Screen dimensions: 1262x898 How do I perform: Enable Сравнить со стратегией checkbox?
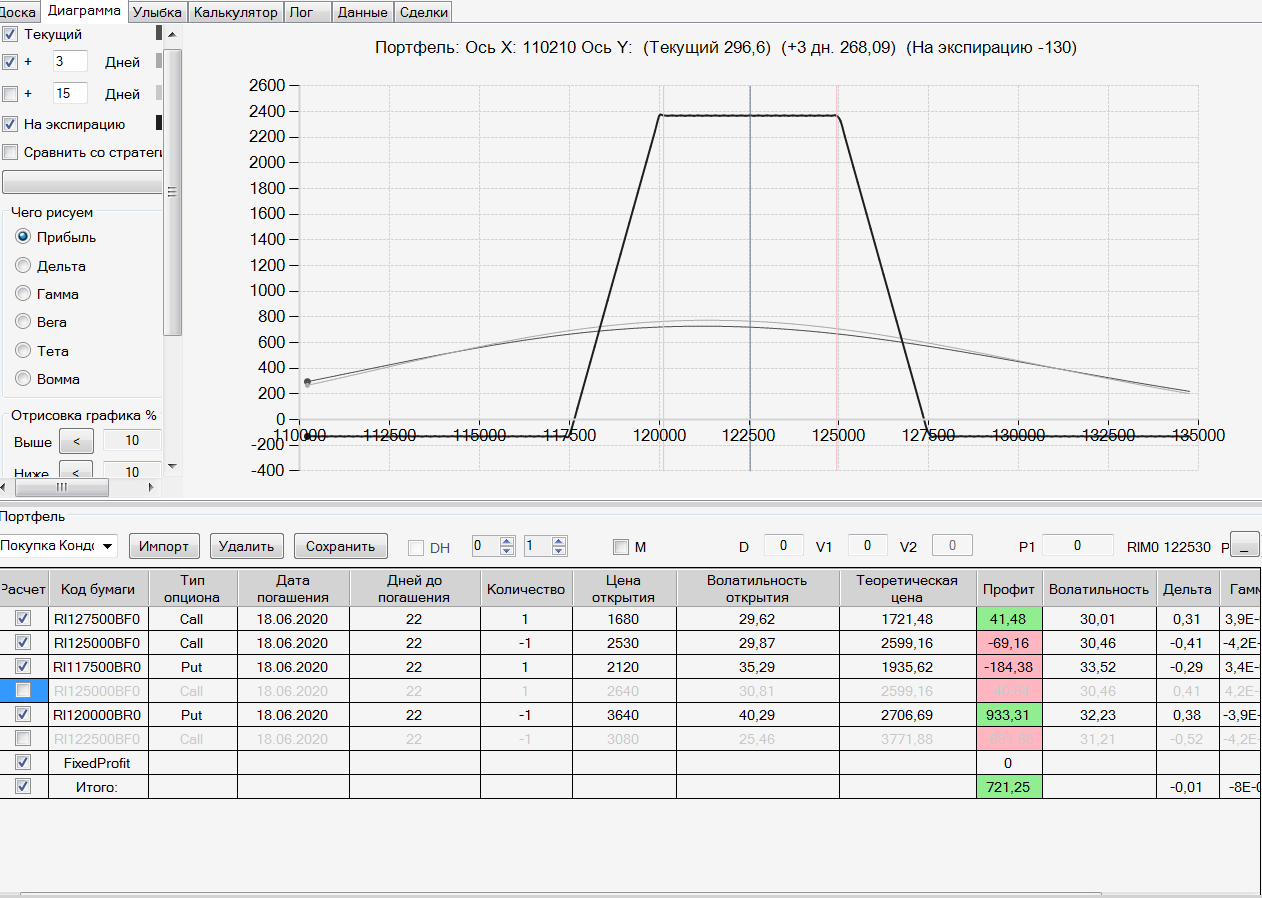pos(11,153)
